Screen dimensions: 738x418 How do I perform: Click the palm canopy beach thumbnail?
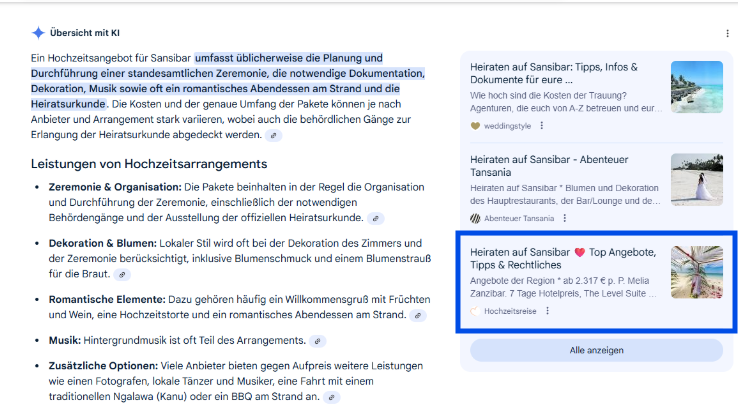click(697, 272)
